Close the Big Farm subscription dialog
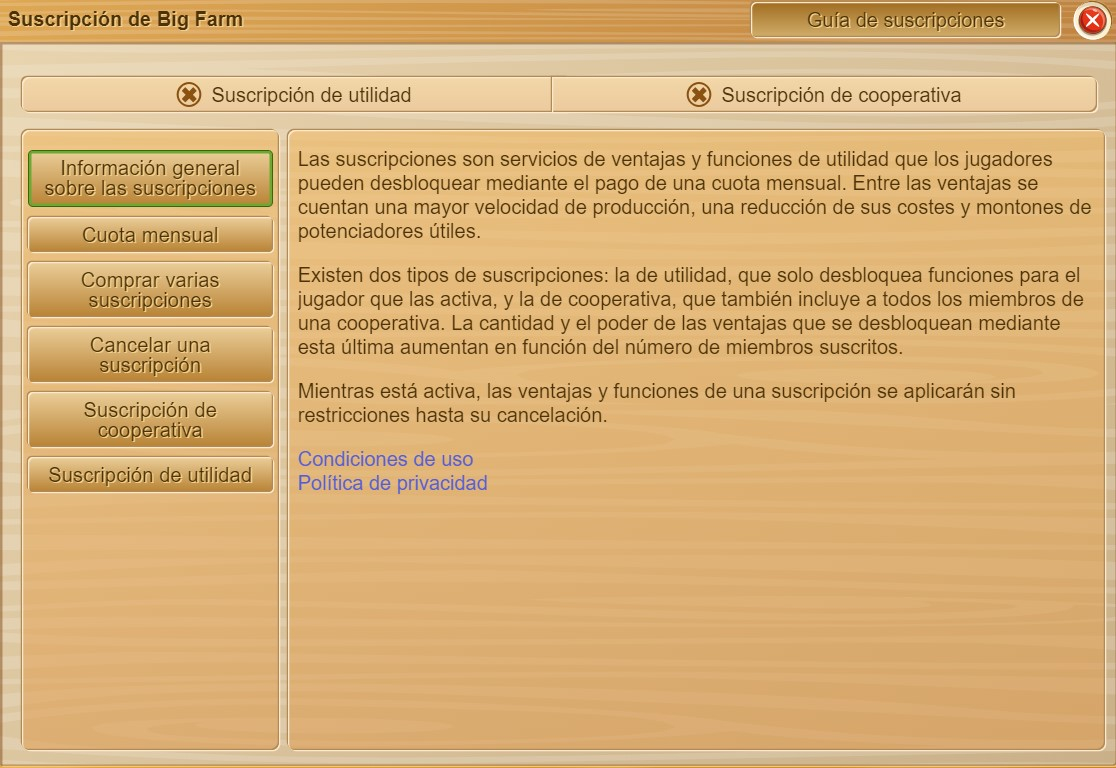Image resolution: width=1116 pixels, height=768 pixels. [x=1092, y=20]
